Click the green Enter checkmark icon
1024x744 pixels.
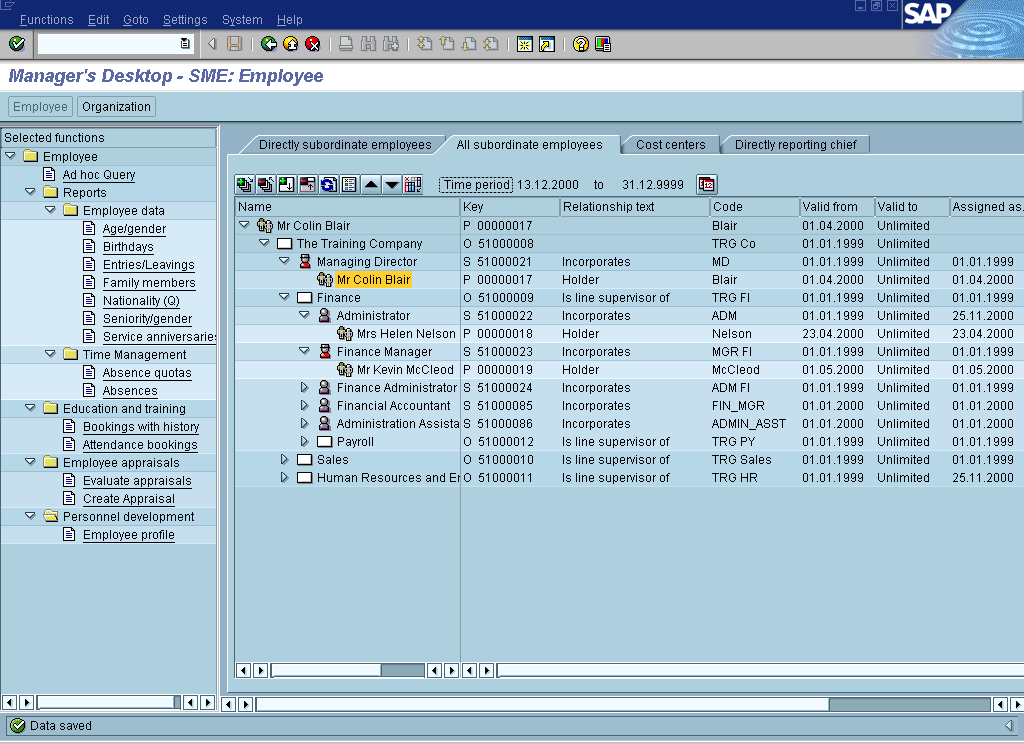(x=17, y=44)
